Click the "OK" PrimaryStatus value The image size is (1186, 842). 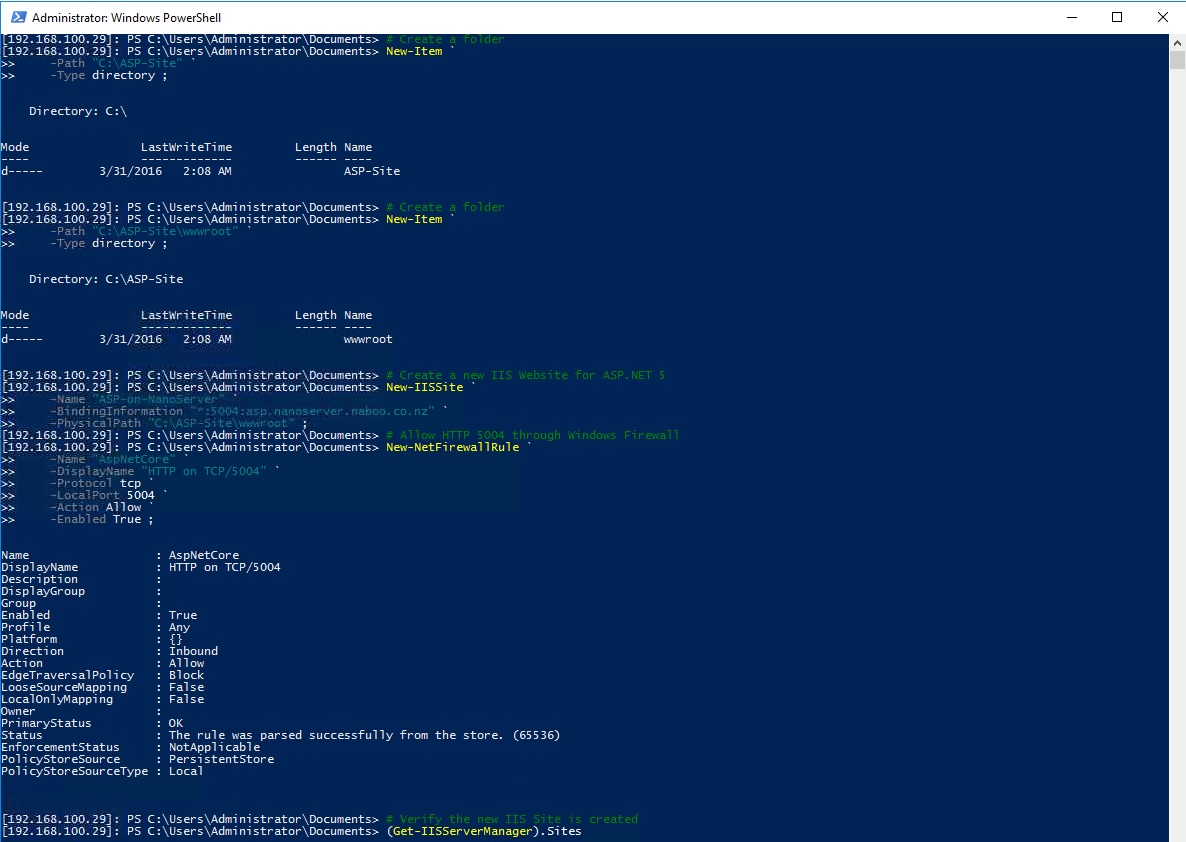tap(175, 723)
